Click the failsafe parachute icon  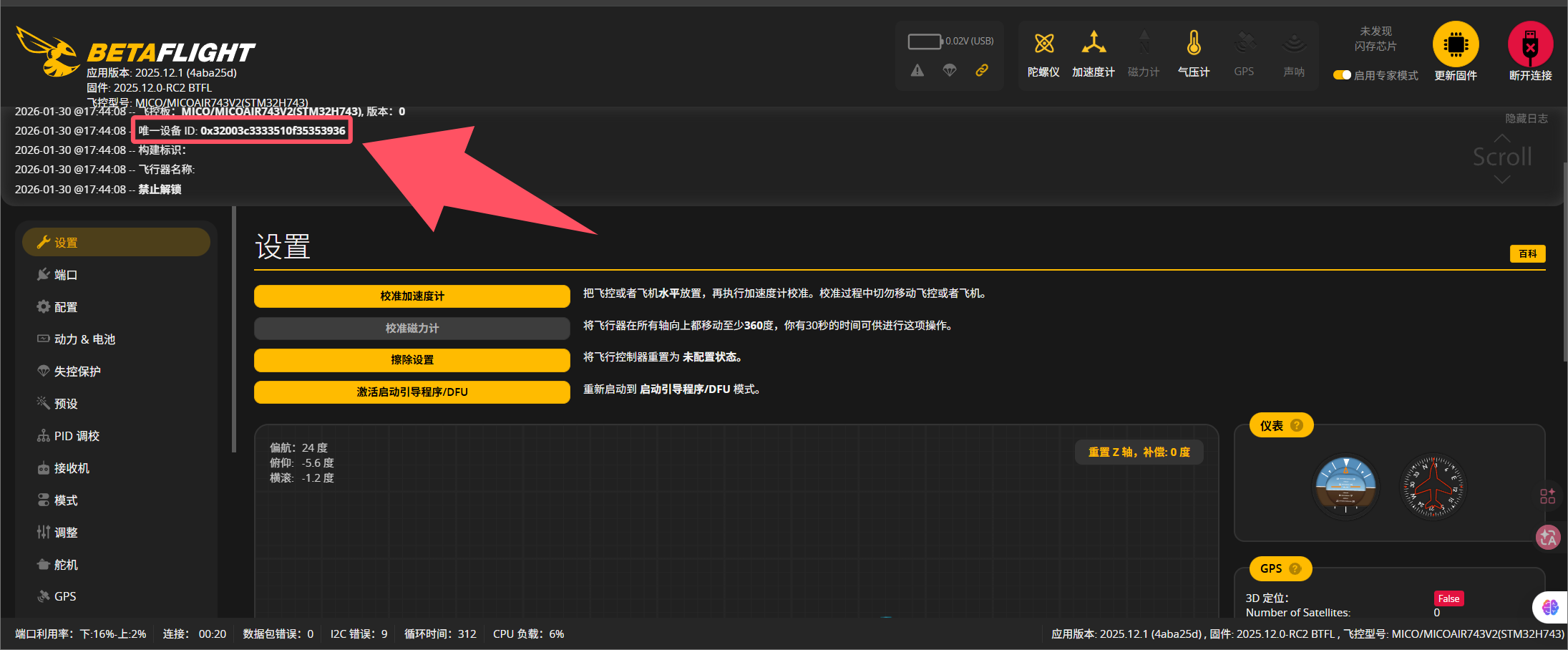click(x=950, y=70)
